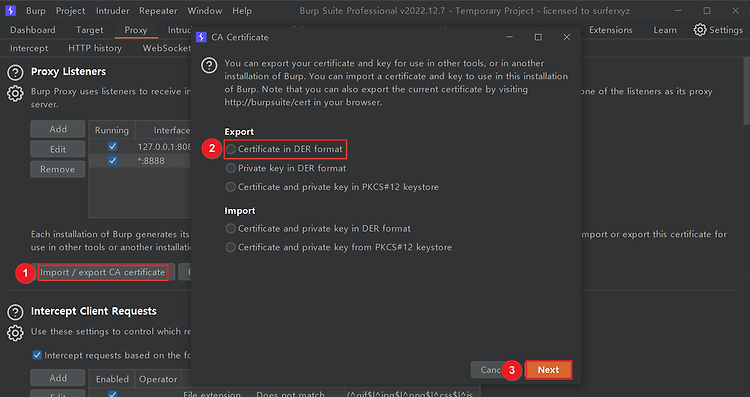Open the Intercept Client Requests gear icon
This screenshot has height=397, width=750.
click(x=15, y=333)
